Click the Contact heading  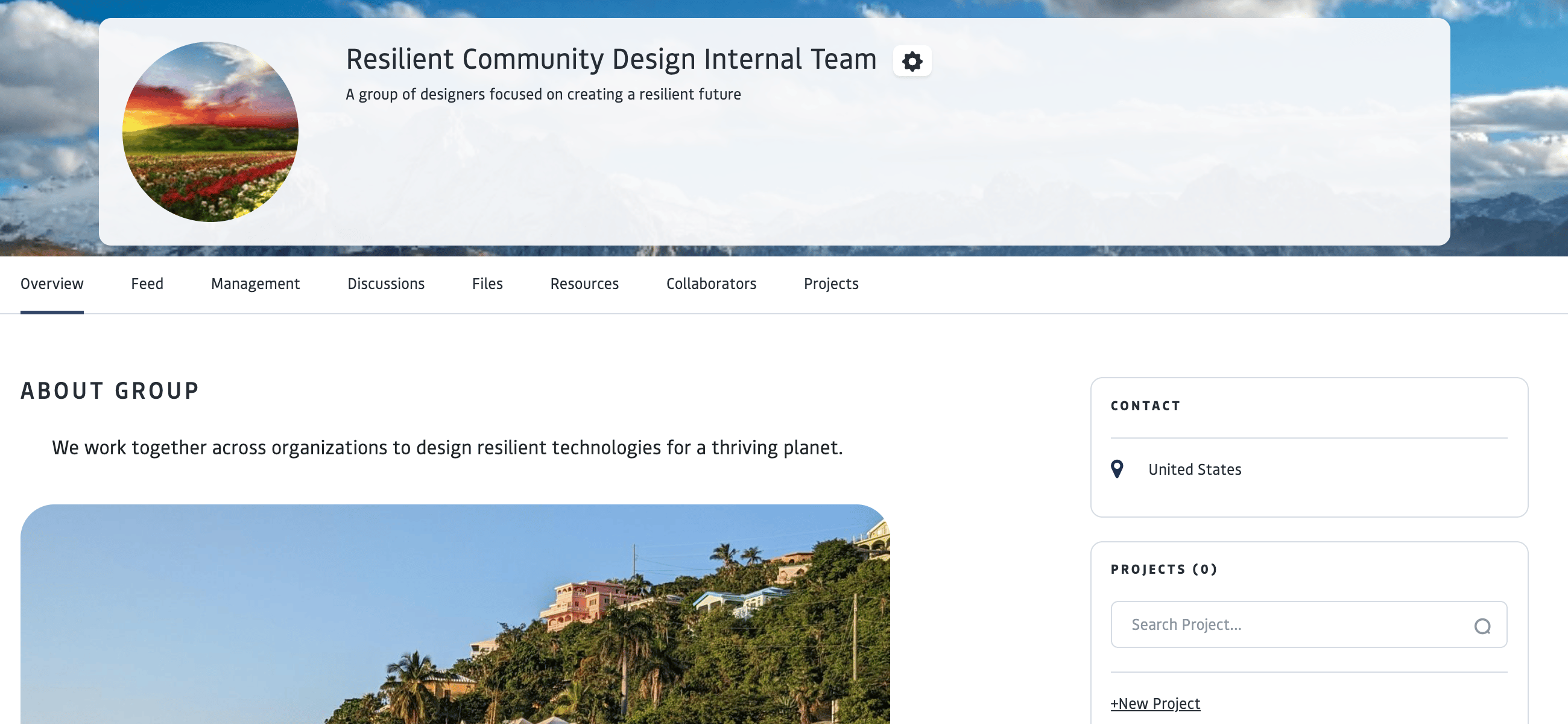tap(1146, 406)
